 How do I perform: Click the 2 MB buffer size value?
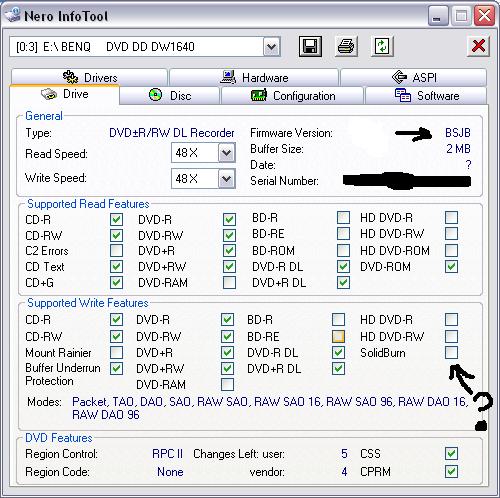(x=458, y=149)
